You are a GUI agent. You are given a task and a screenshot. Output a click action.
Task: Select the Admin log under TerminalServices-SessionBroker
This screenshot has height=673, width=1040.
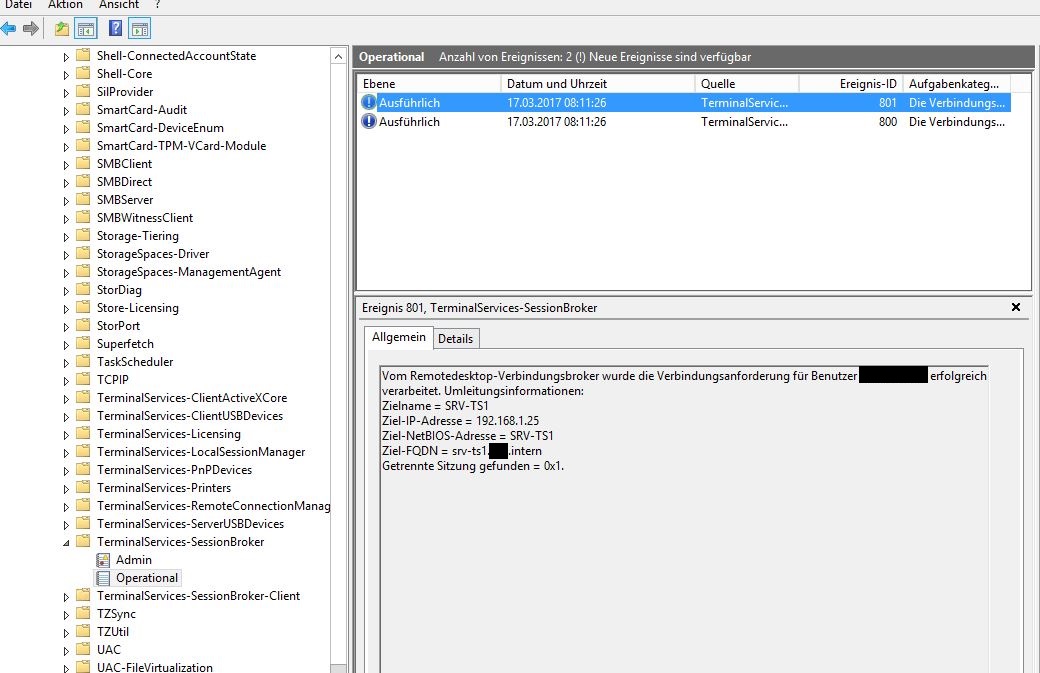[133, 560]
